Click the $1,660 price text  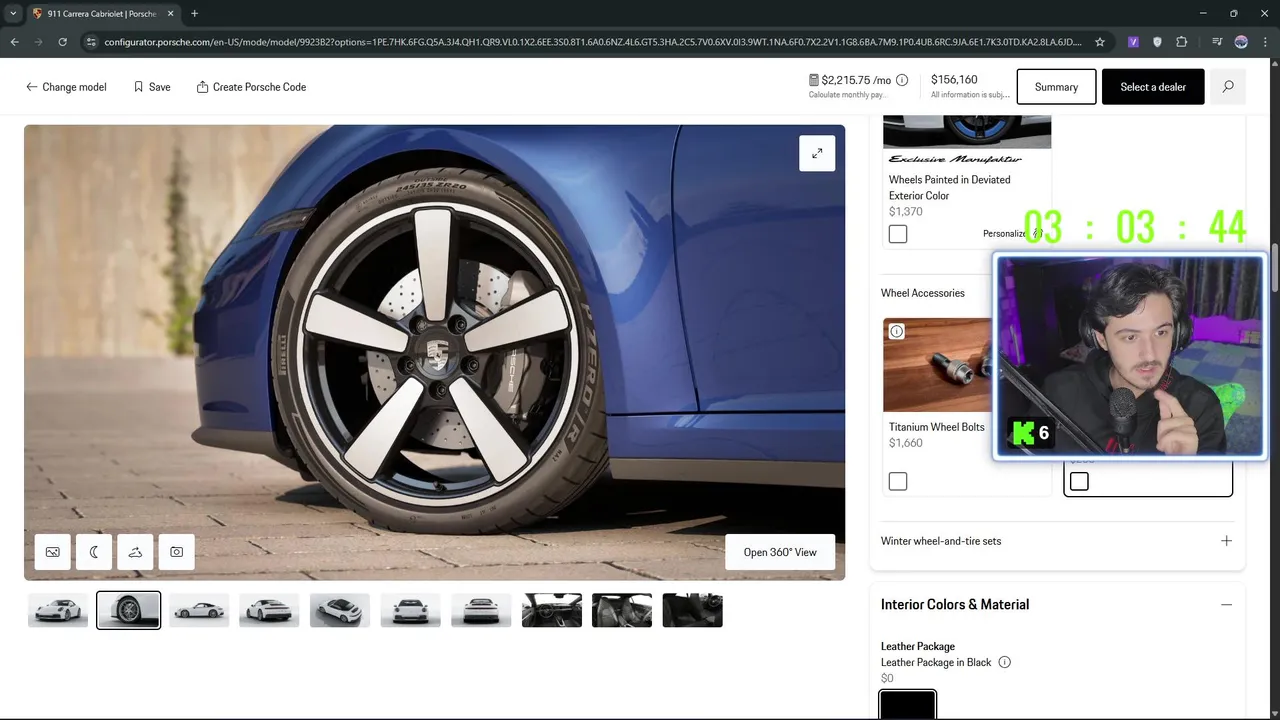pyautogui.click(x=906, y=443)
